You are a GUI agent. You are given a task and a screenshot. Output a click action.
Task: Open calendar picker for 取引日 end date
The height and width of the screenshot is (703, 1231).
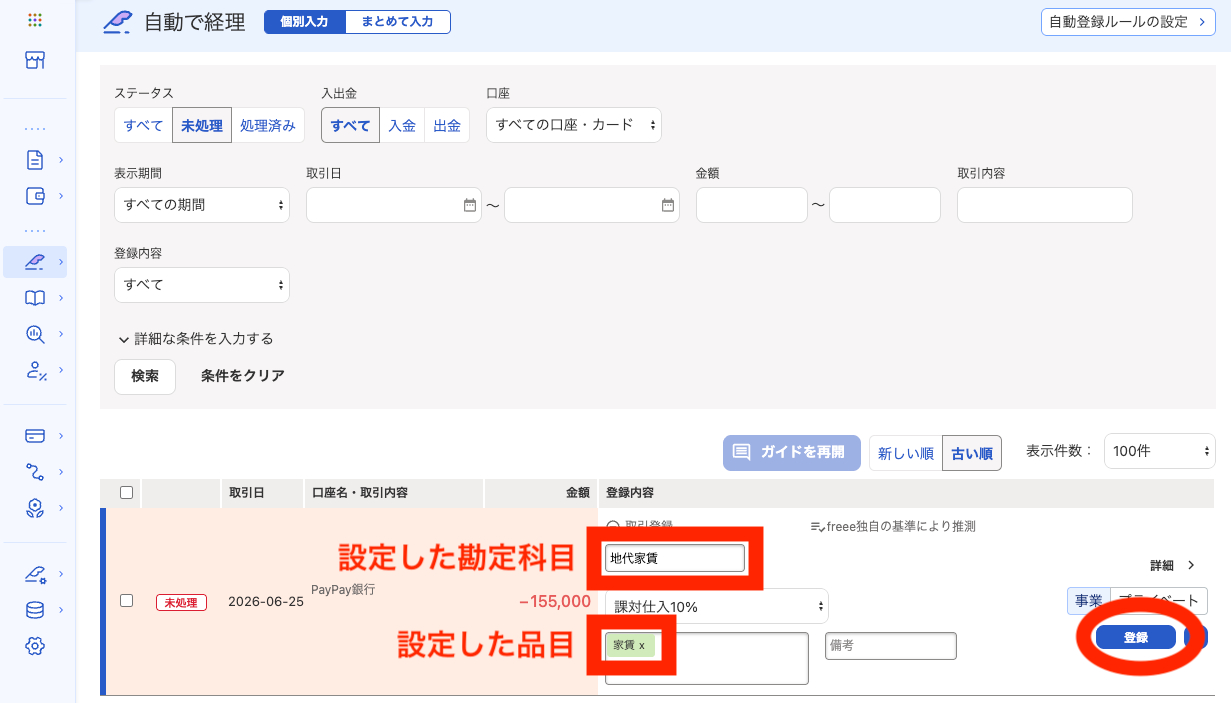click(668, 205)
